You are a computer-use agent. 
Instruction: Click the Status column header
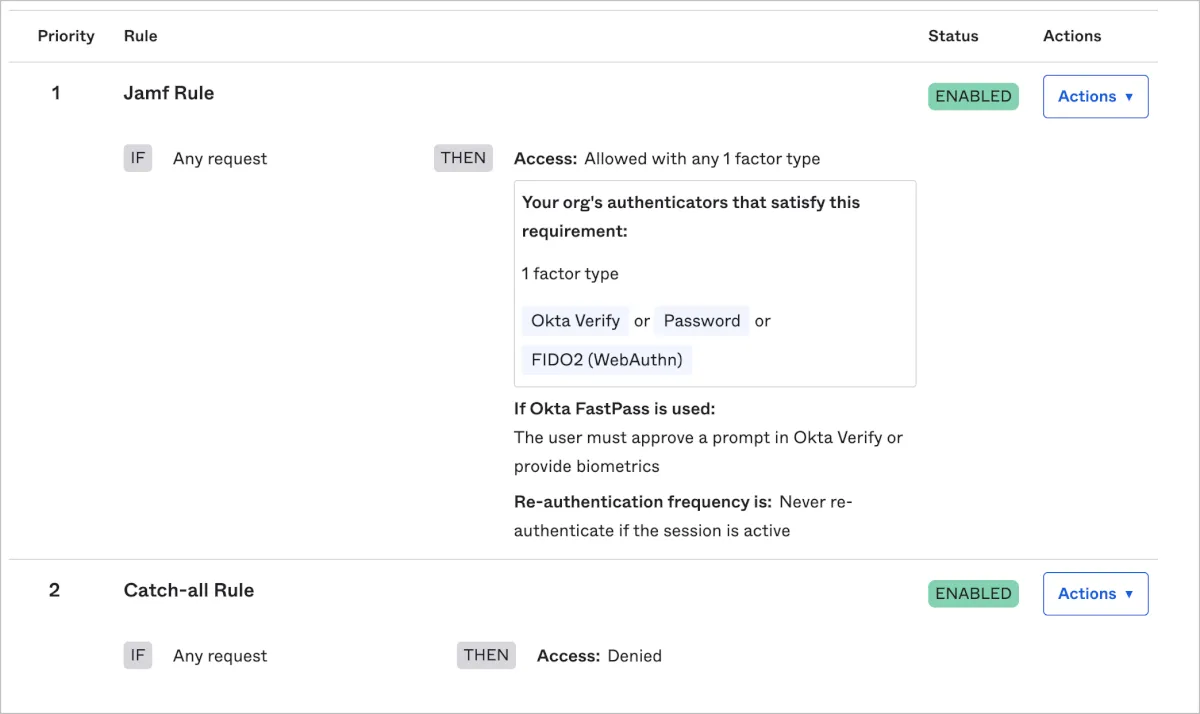pos(953,36)
